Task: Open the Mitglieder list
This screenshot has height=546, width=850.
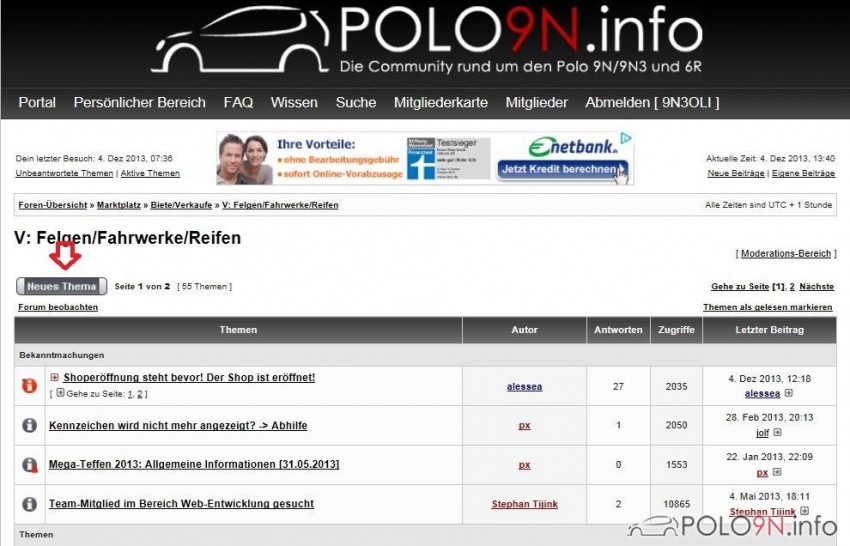Action: (537, 102)
